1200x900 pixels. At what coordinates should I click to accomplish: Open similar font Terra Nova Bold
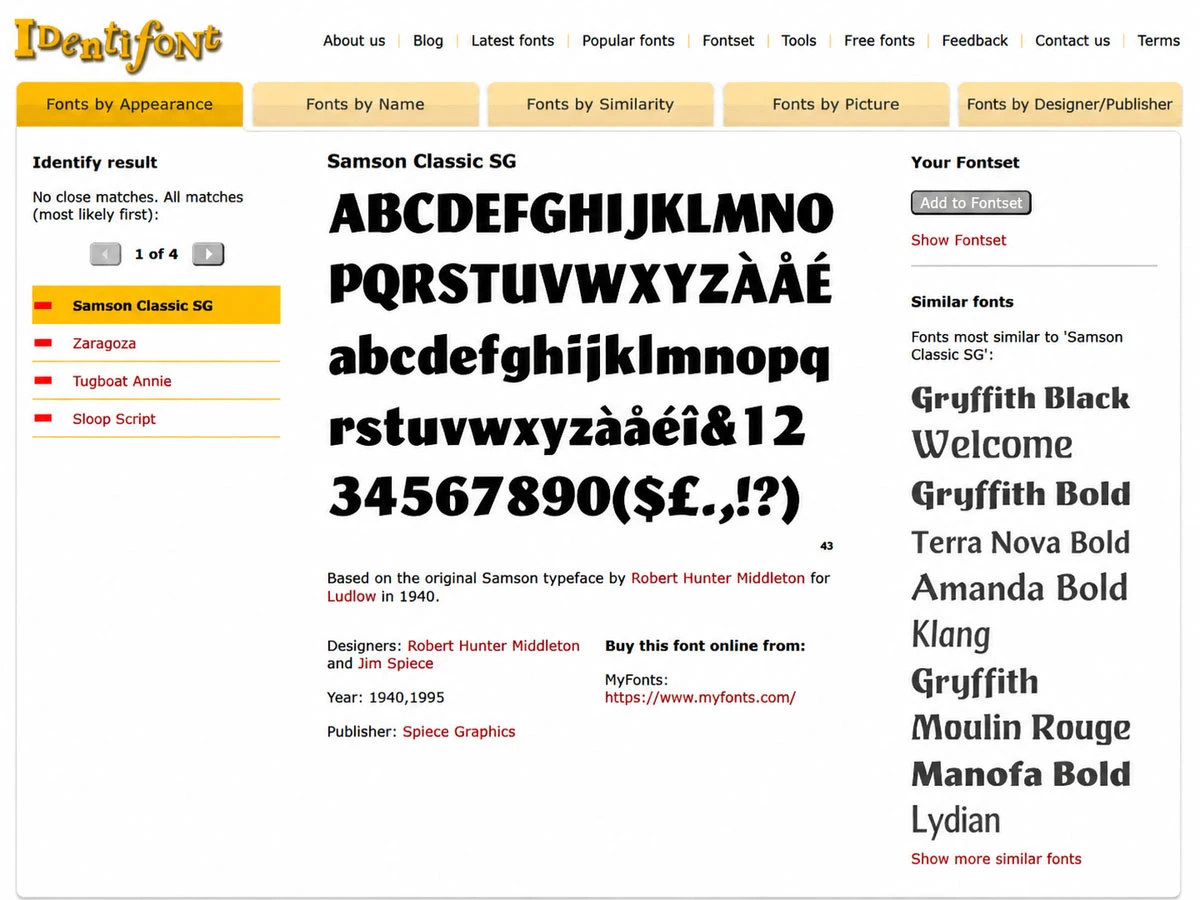click(x=1020, y=542)
